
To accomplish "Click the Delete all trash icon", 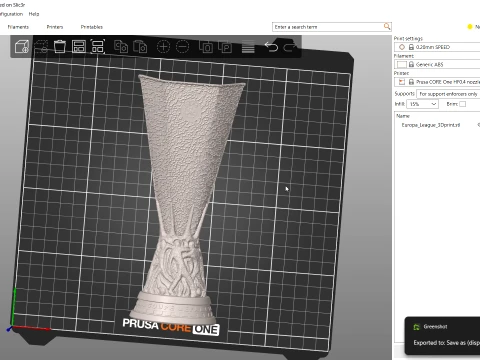I will tap(60, 47).
